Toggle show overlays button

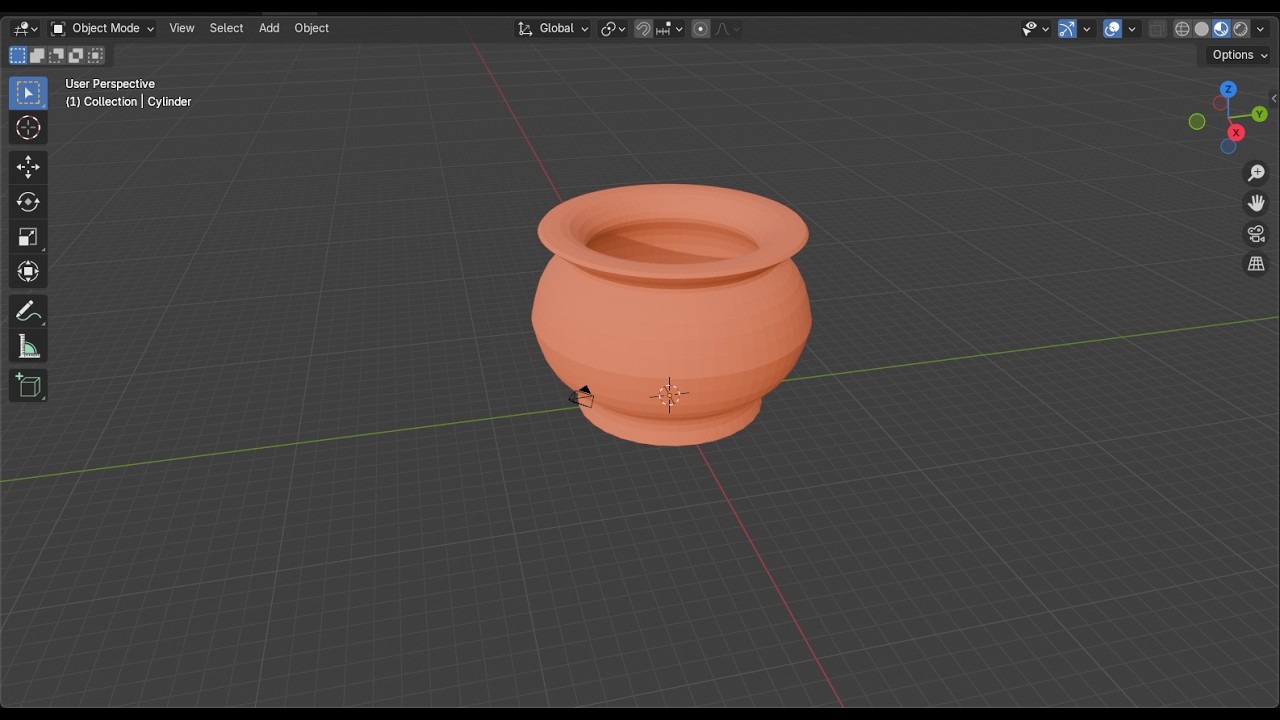tap(1112, 29)
